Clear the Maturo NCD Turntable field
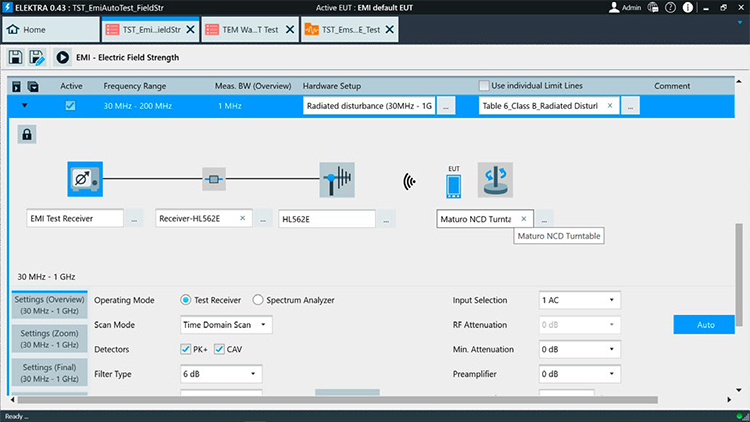This screenshot has width=750, height=422. (x=523, y=218)
